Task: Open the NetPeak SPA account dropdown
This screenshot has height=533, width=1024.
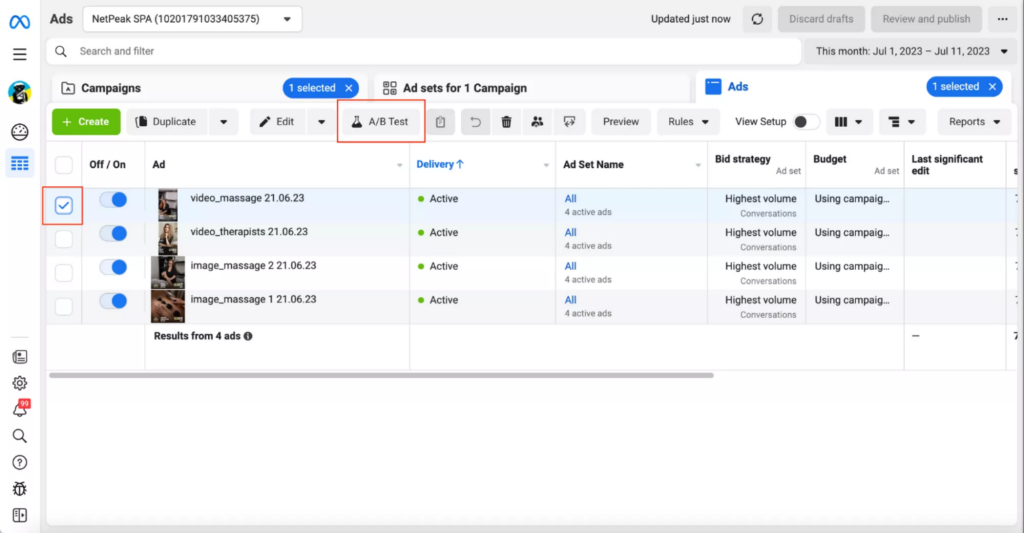Action: 192,19
